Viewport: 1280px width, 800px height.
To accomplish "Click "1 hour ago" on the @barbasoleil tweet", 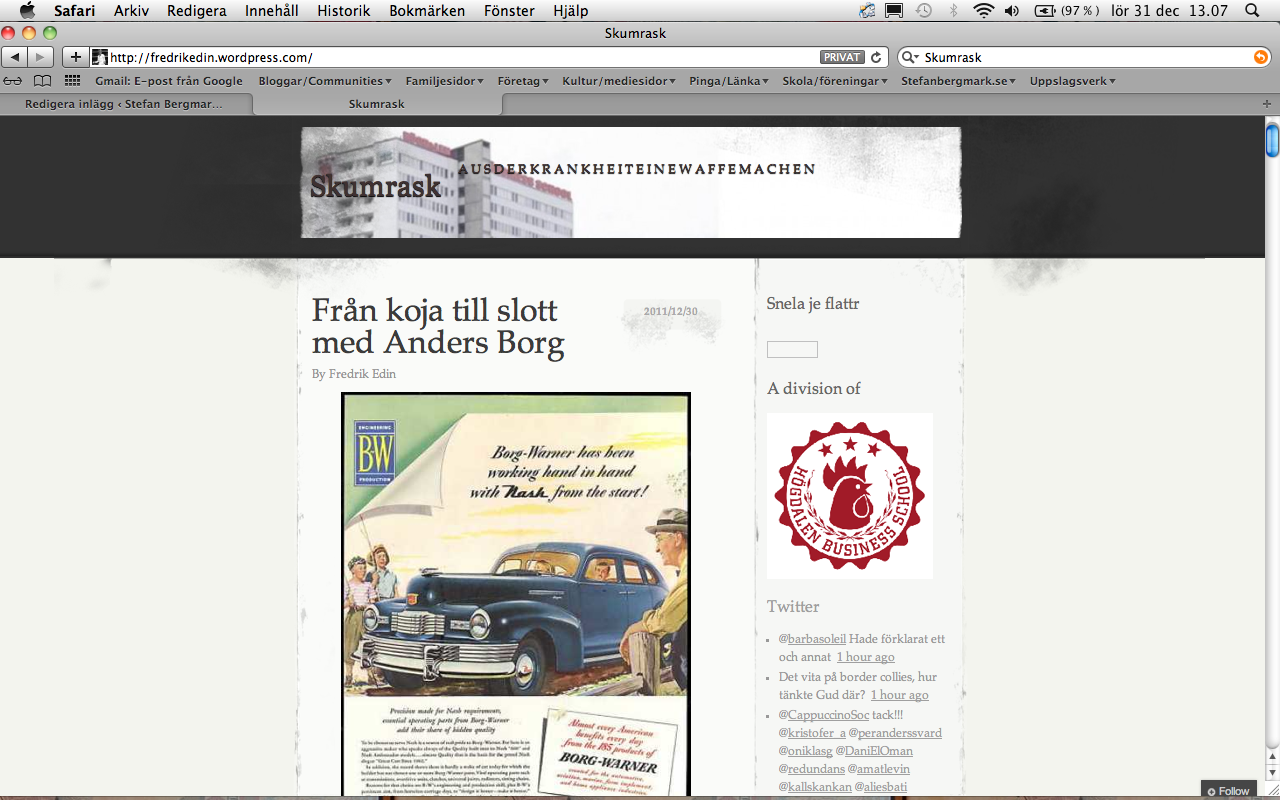I will click(x=866, y=657).
